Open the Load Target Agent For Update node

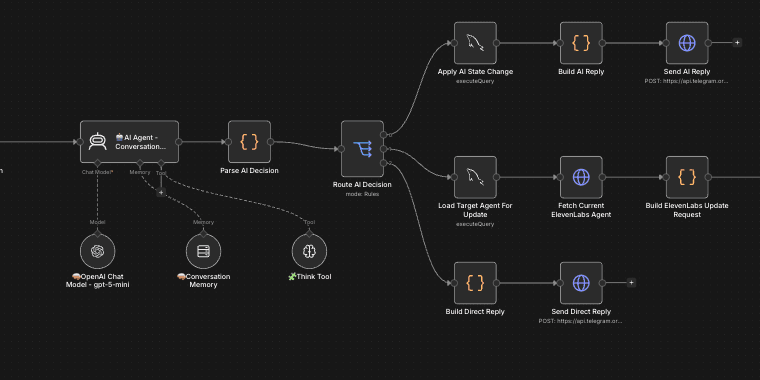pos(475,177)
